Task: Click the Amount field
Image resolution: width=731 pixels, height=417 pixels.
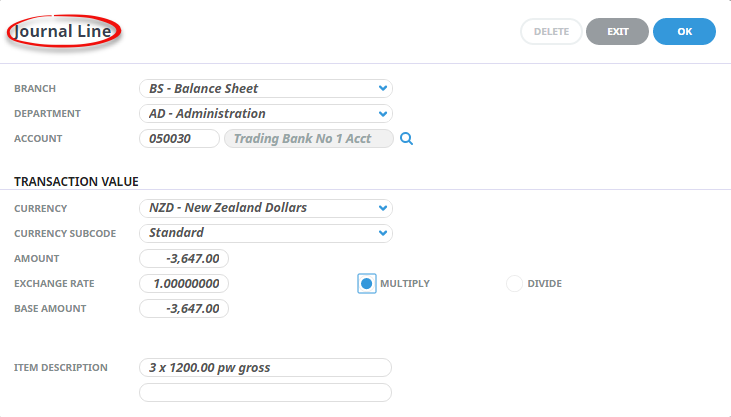Action: click(x=184, y=258)
